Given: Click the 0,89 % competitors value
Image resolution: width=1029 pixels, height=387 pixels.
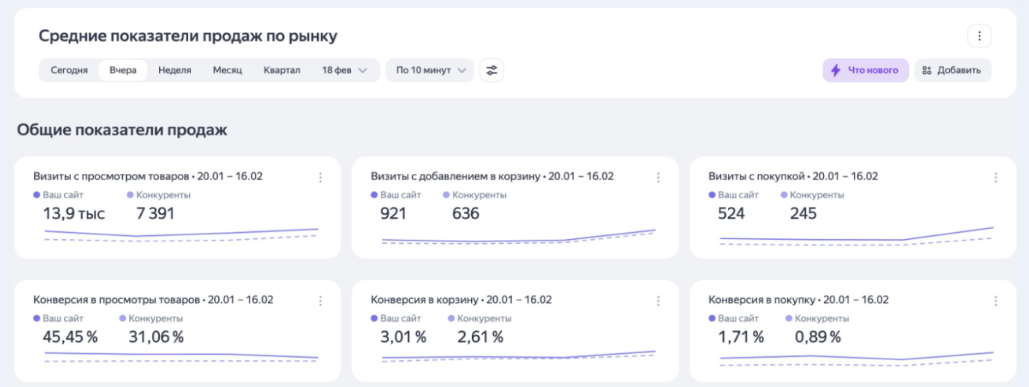Looking at the screenshot, I should click(818, 337).
